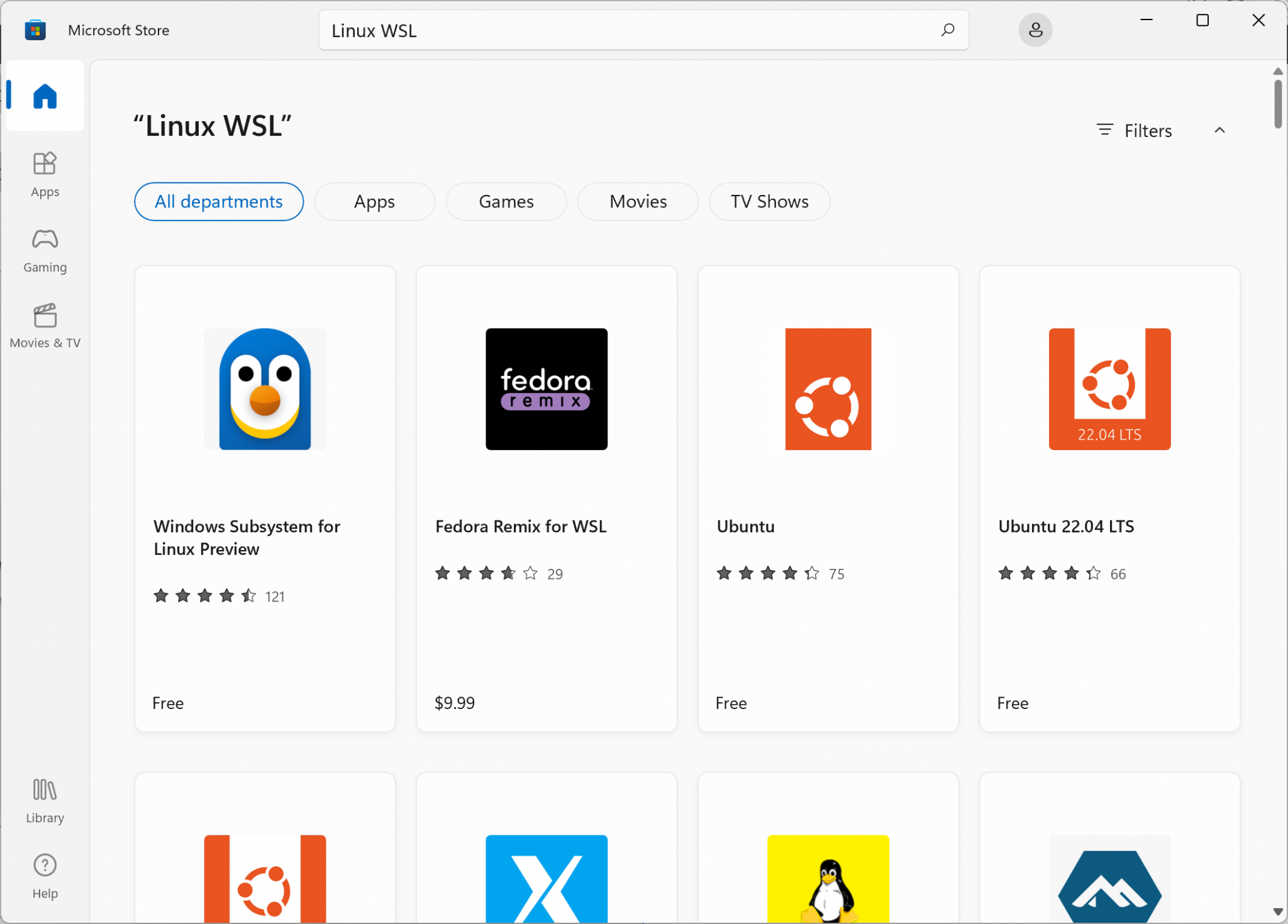This screenshot has width=1288, height=924.
Task: Maximize the Microsoft Store window
Action: pyautogui.click(x=1202, y=21)
